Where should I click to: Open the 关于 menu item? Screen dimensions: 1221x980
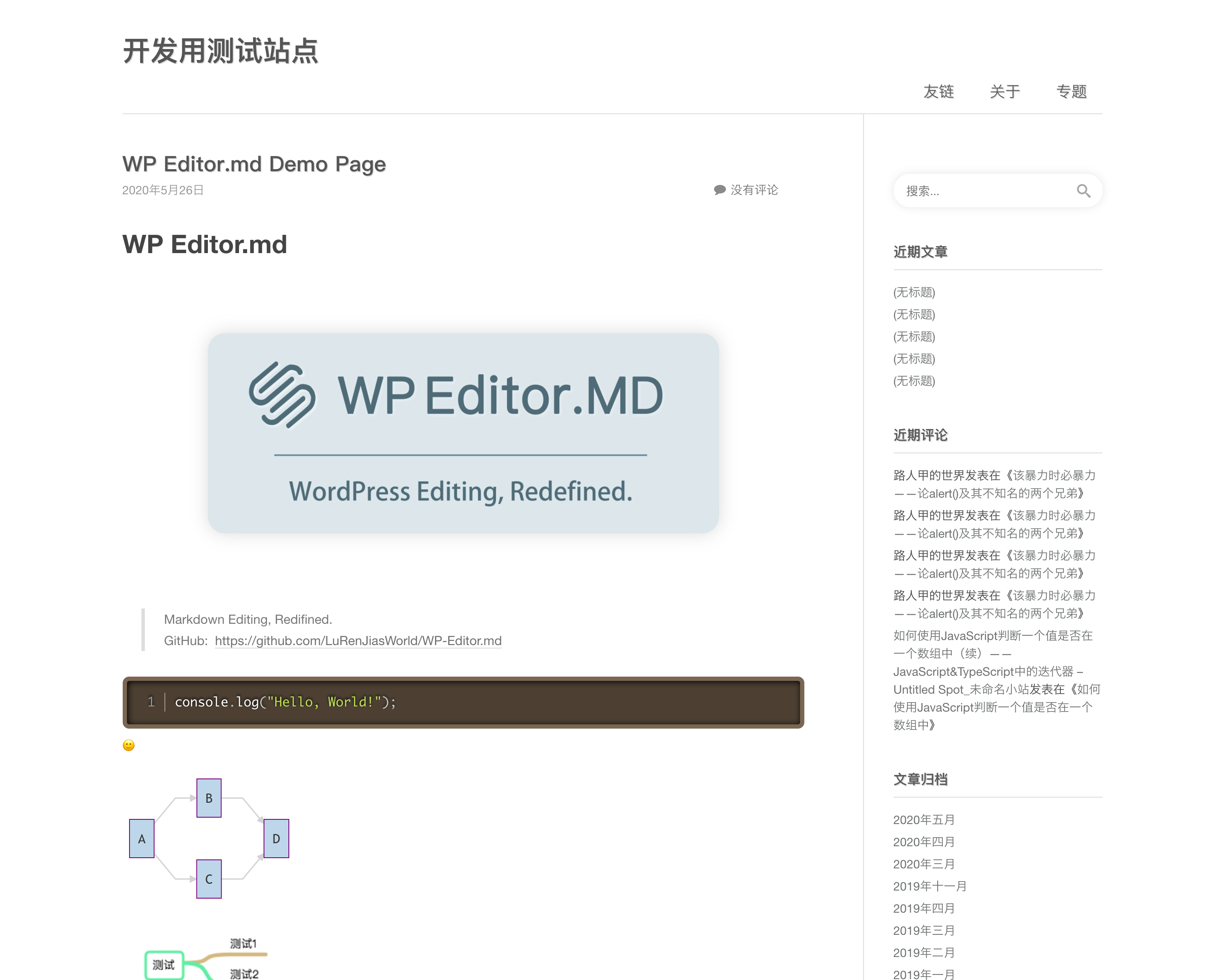pos(1005,92)
